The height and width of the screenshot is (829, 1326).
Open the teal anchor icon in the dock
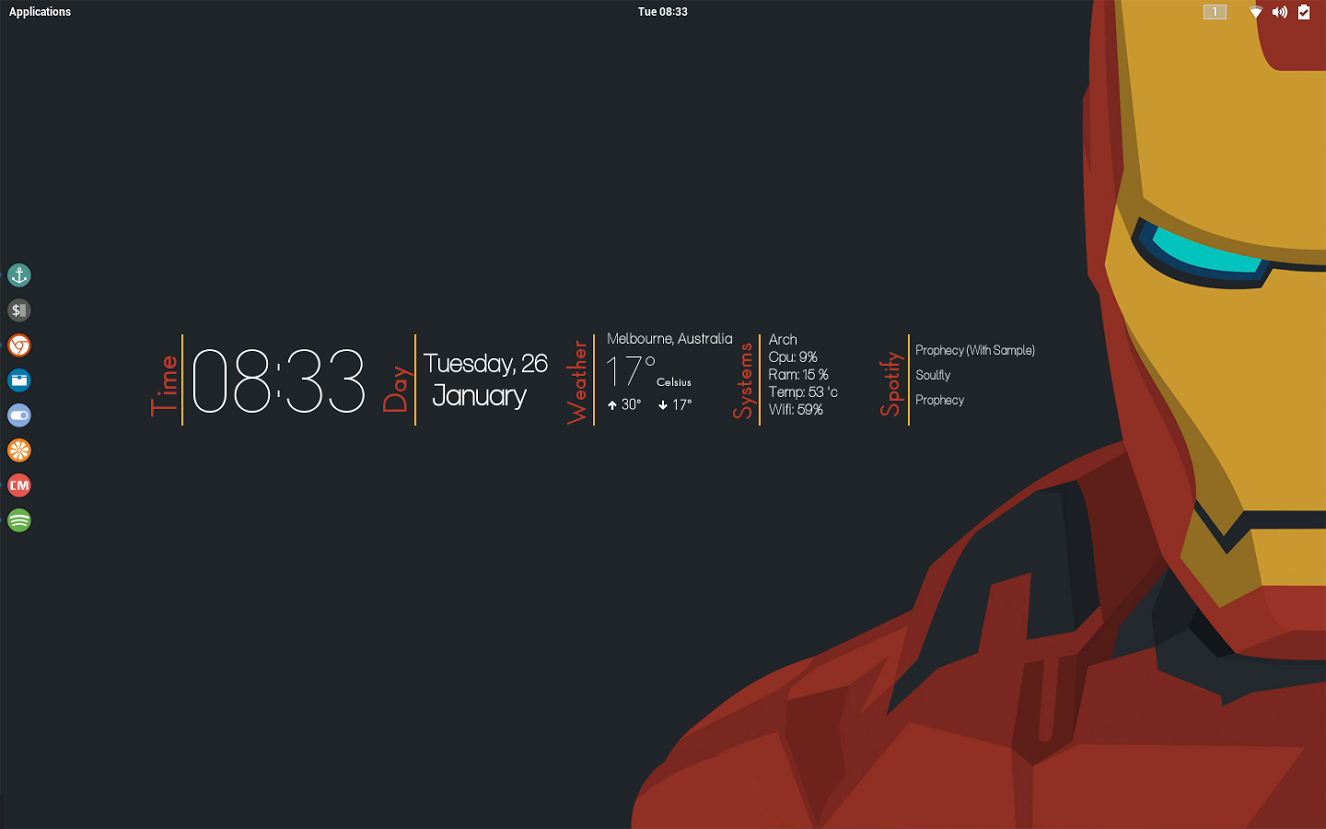click(x=19, y=275)
